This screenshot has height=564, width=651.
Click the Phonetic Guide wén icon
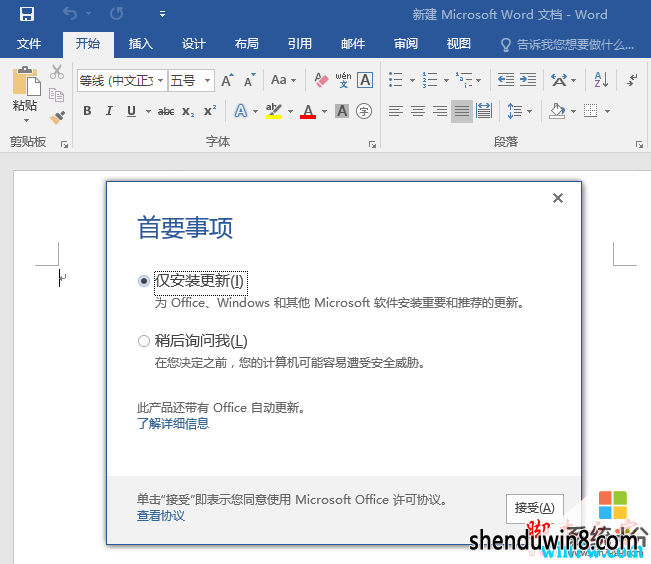343,80
